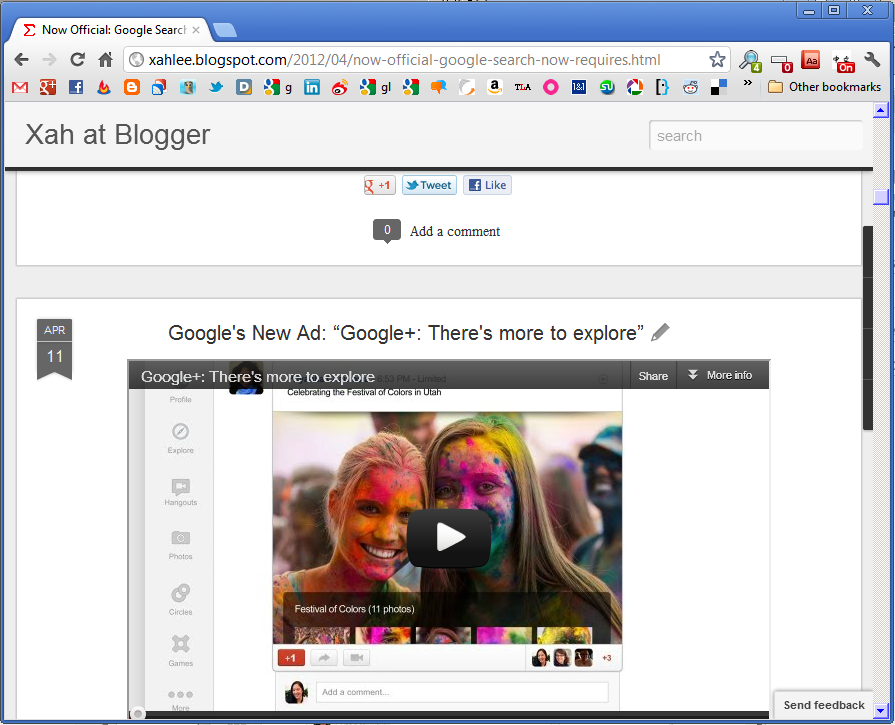895x725 pixels.
Task: Click the video's Share button
Action: tap(653, 376)
